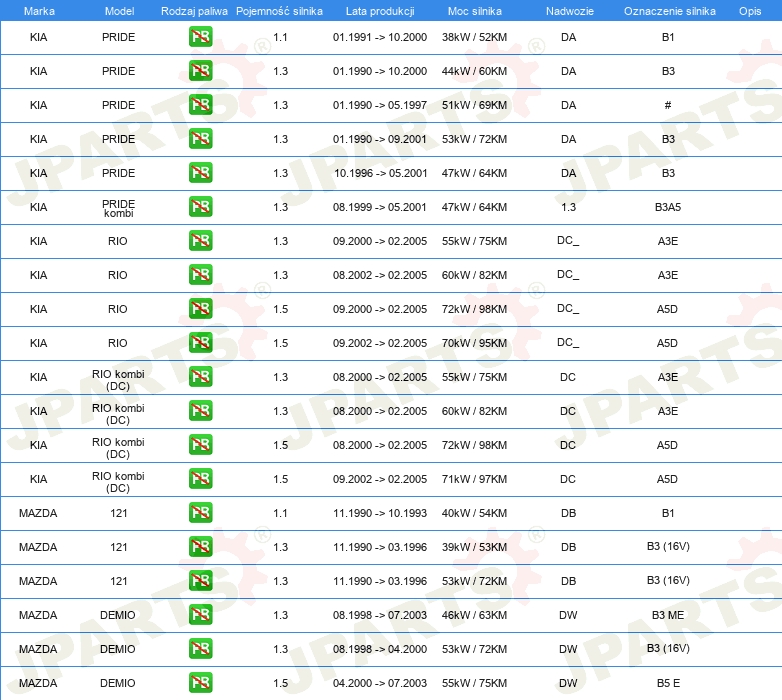
Task: Click fuel icon in KIA PRIDE 44kW row
Action: point(200,71)
